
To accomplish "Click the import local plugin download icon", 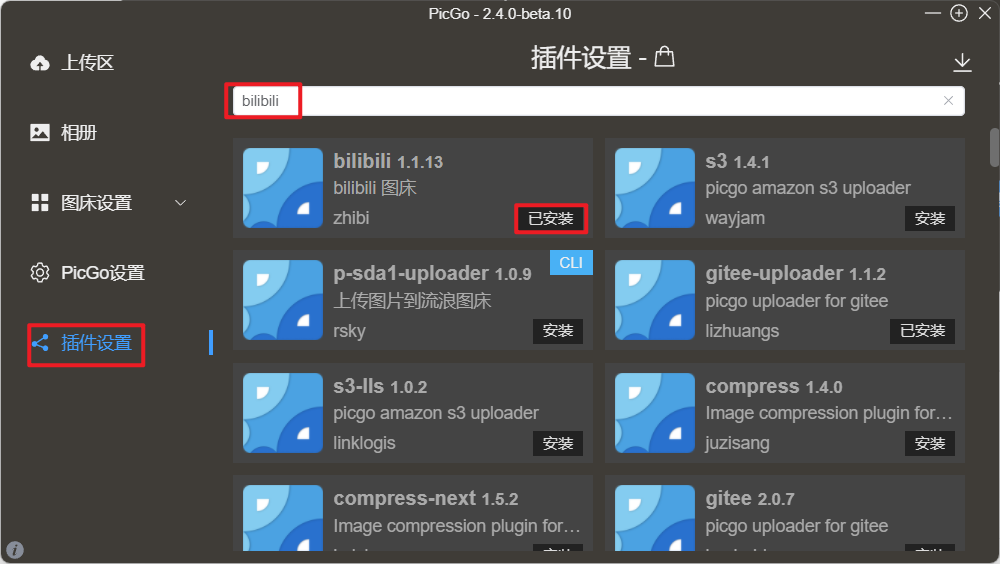I will [962, 62].
